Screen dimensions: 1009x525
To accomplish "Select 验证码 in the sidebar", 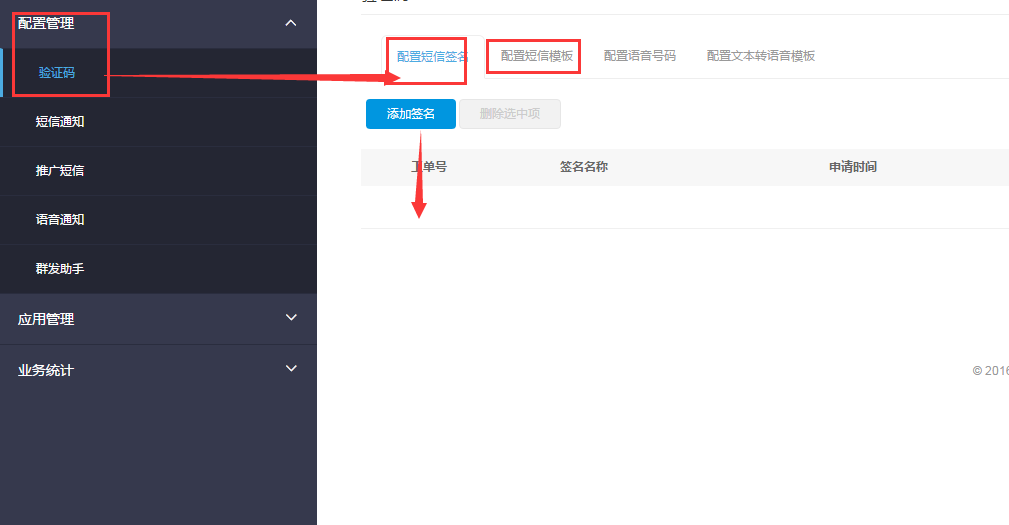I will tap(57, 73).
